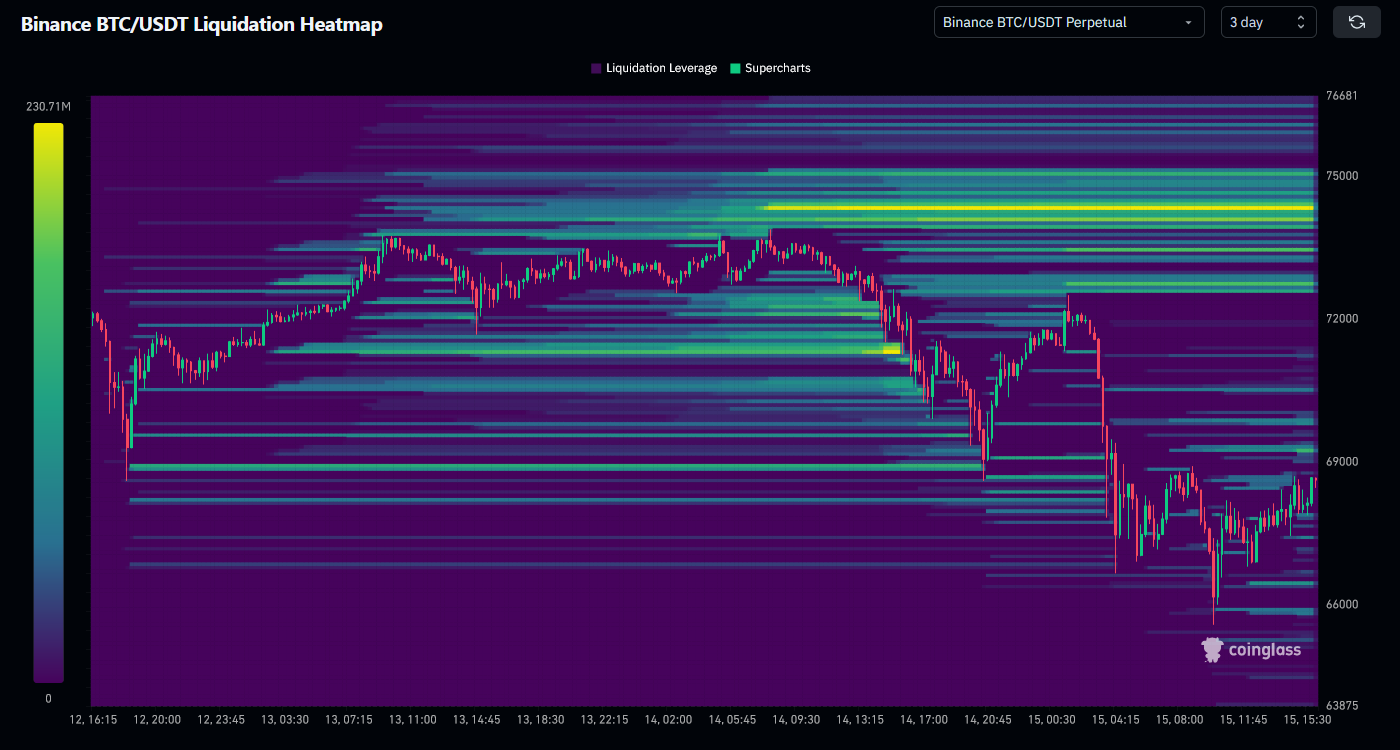Click the 66000 price axis label

point(1341,605)
